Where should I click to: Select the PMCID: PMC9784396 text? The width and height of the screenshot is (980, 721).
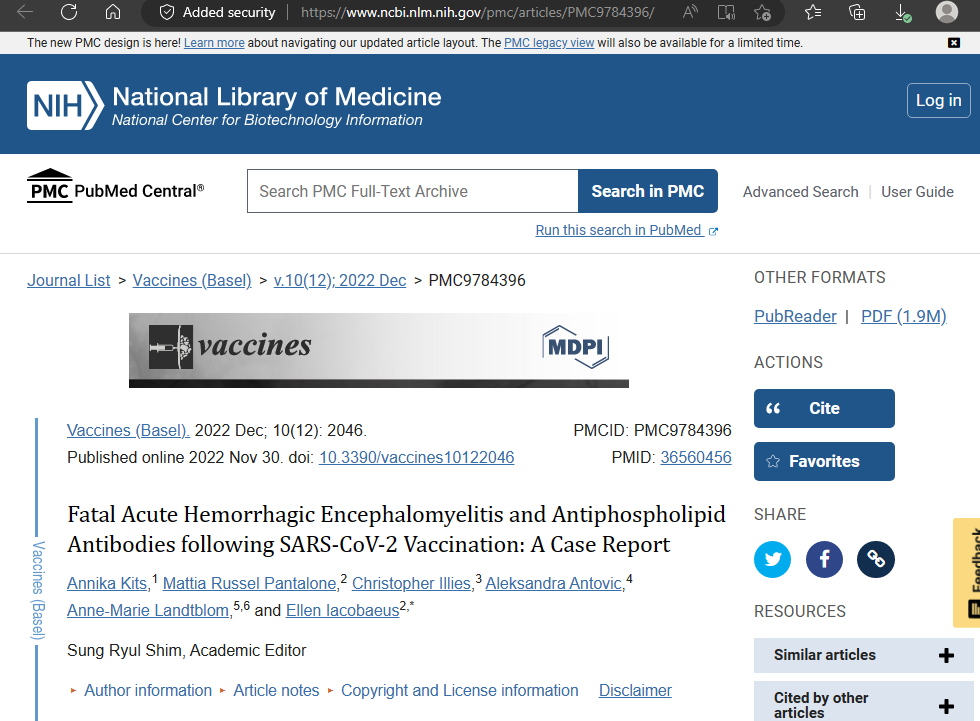pos(652,430)
